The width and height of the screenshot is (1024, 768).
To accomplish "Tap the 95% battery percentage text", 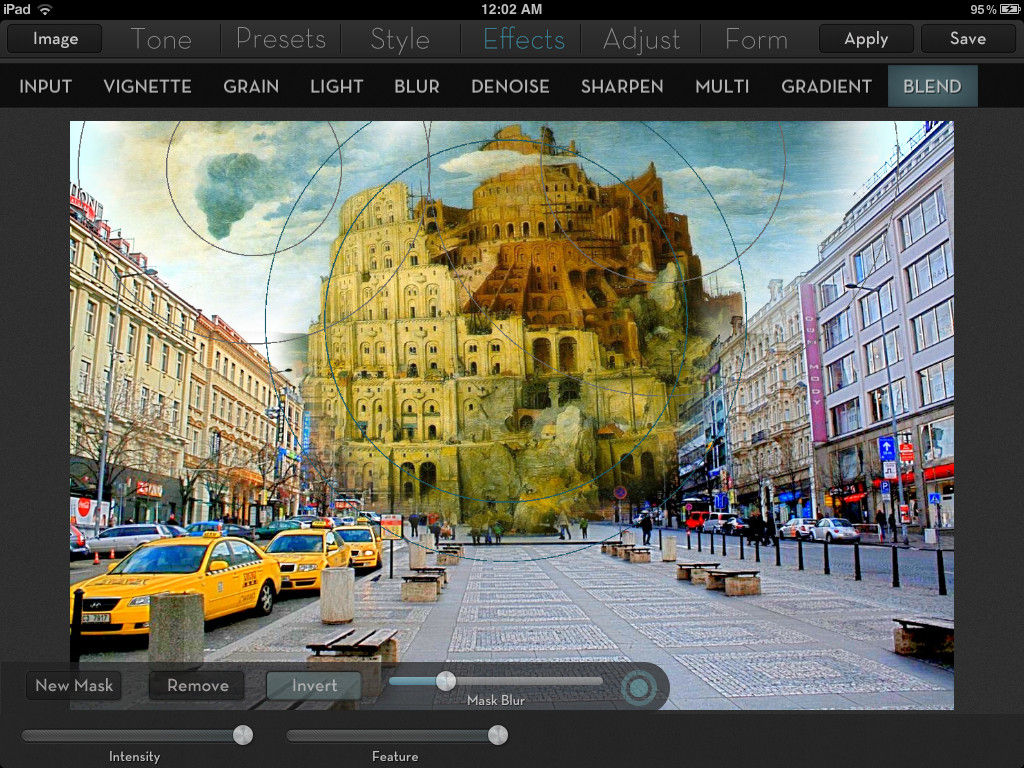I will [982, 9].
